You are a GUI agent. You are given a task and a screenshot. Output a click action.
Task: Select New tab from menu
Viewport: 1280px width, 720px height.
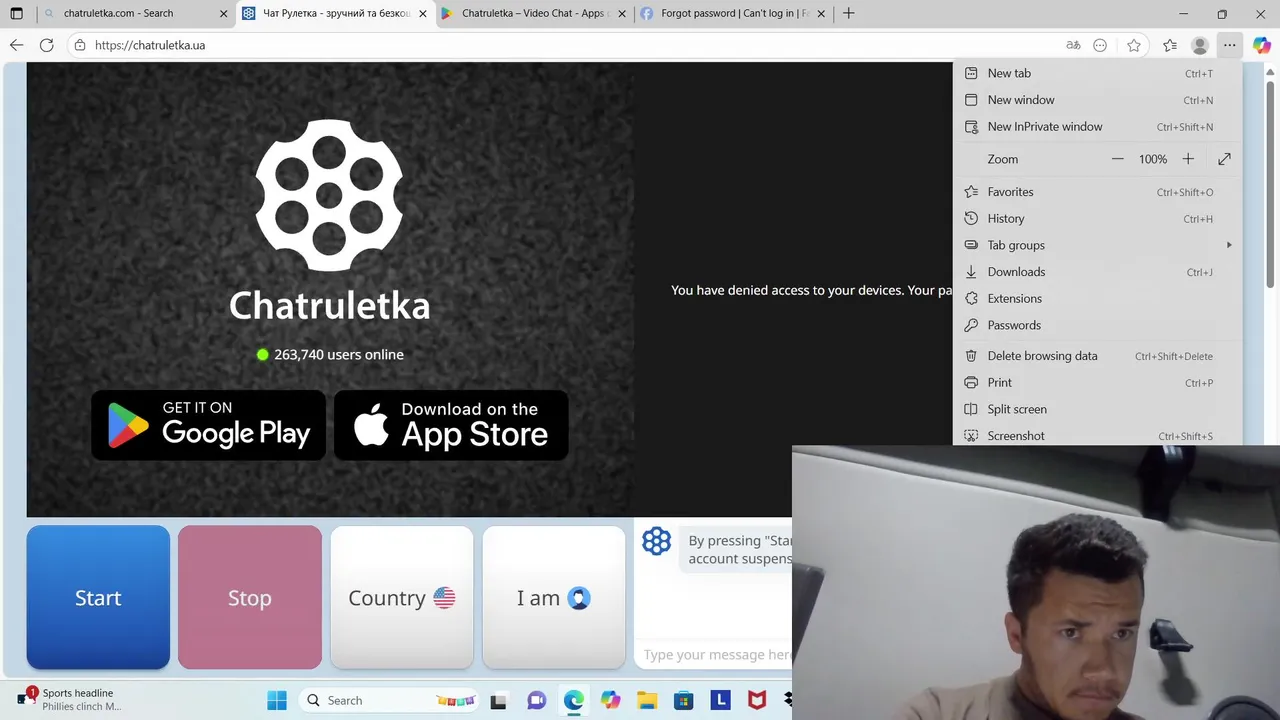(1097, 73)
